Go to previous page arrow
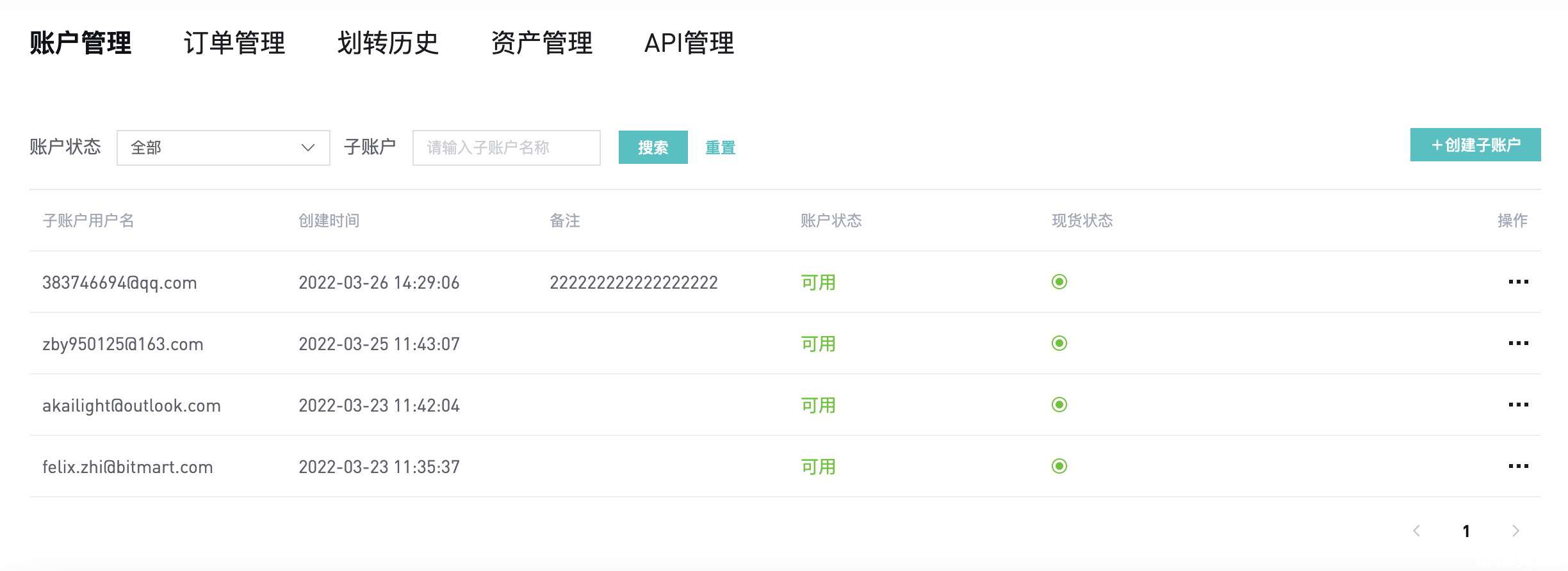This screenshot has width=1568, height=571. (x=1417, y=531)
